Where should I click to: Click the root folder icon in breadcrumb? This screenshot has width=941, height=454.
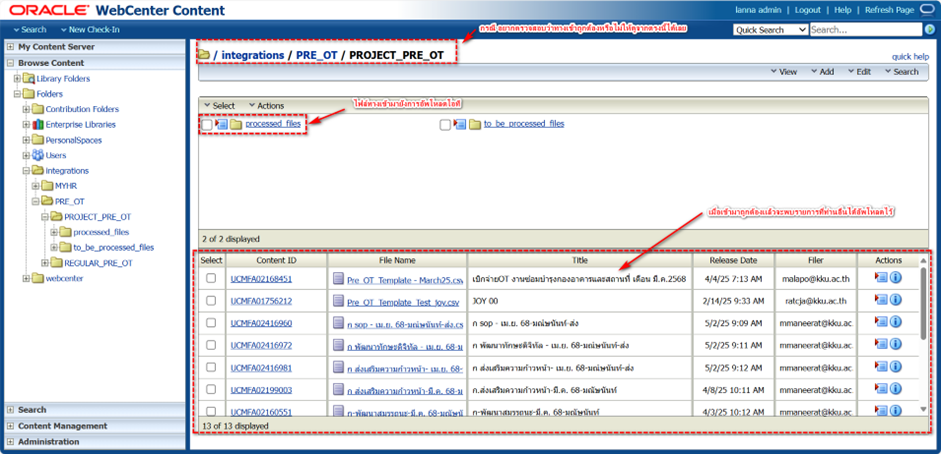click(x=204, y=54)
